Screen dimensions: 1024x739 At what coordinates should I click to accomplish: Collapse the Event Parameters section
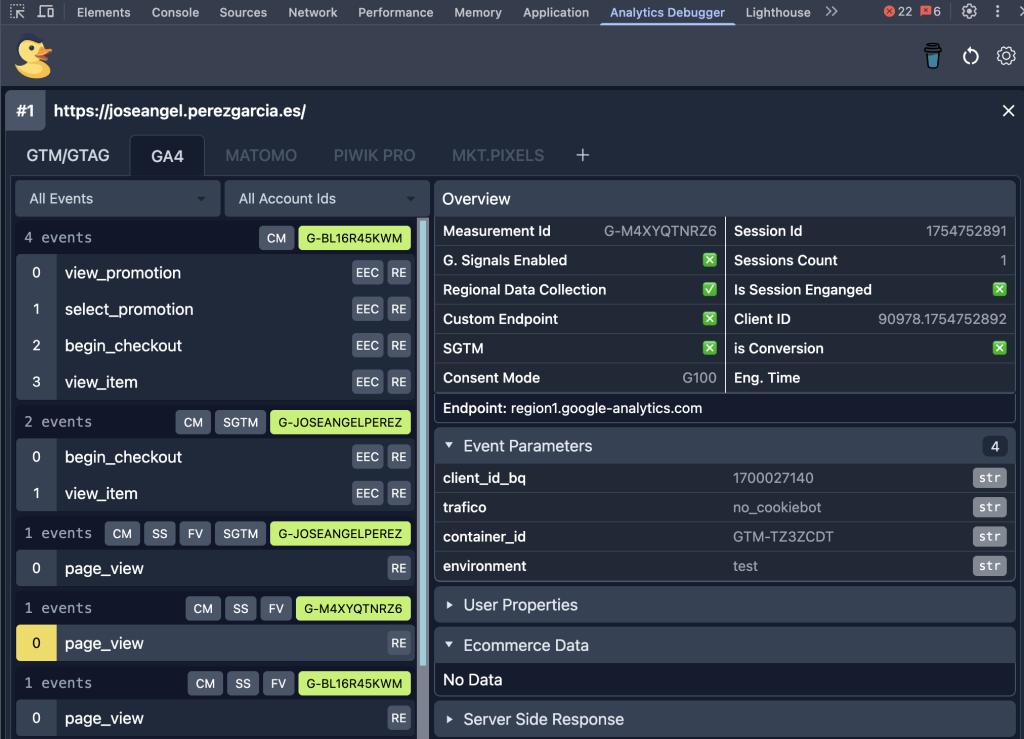(x=725, y=447)
